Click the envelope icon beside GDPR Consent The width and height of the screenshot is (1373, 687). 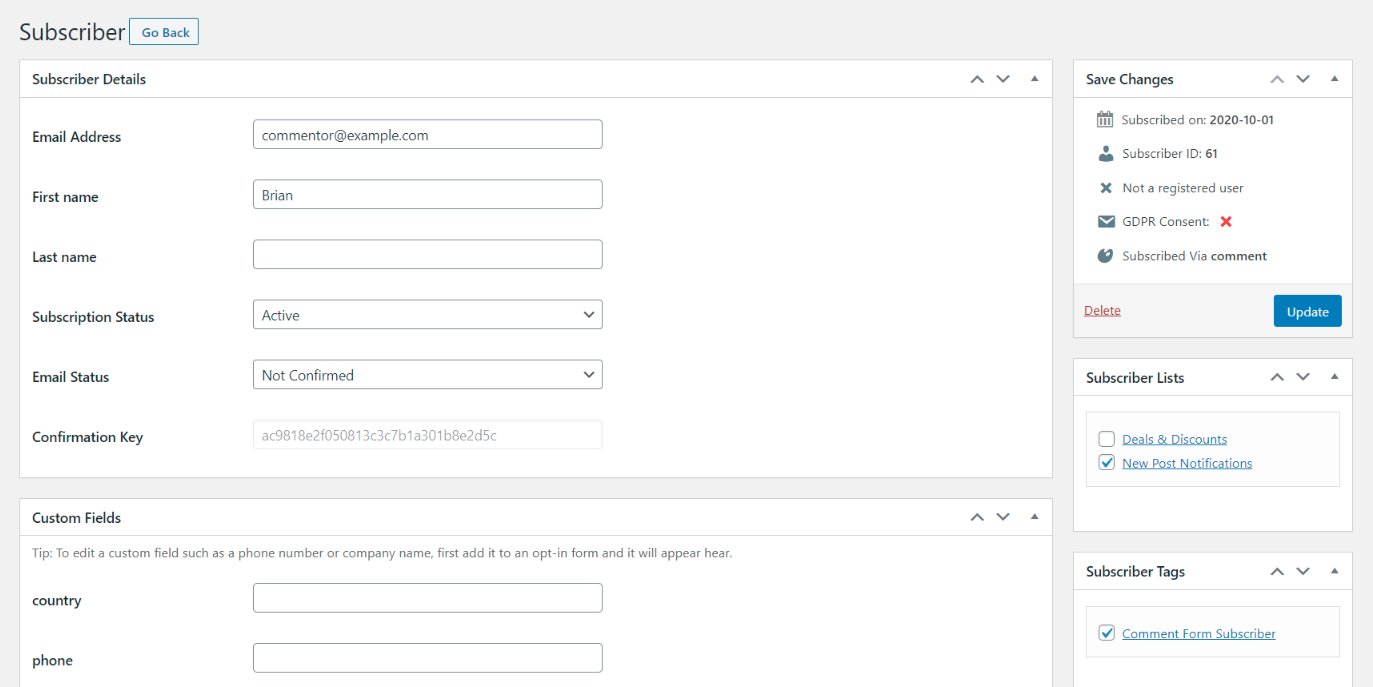(x=1105, y=222)
